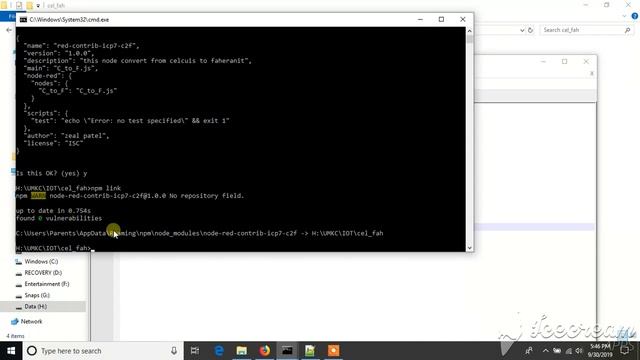The image size is (640, 360).
Task: Show hidden system tray icons
Action: pos(546,351)
